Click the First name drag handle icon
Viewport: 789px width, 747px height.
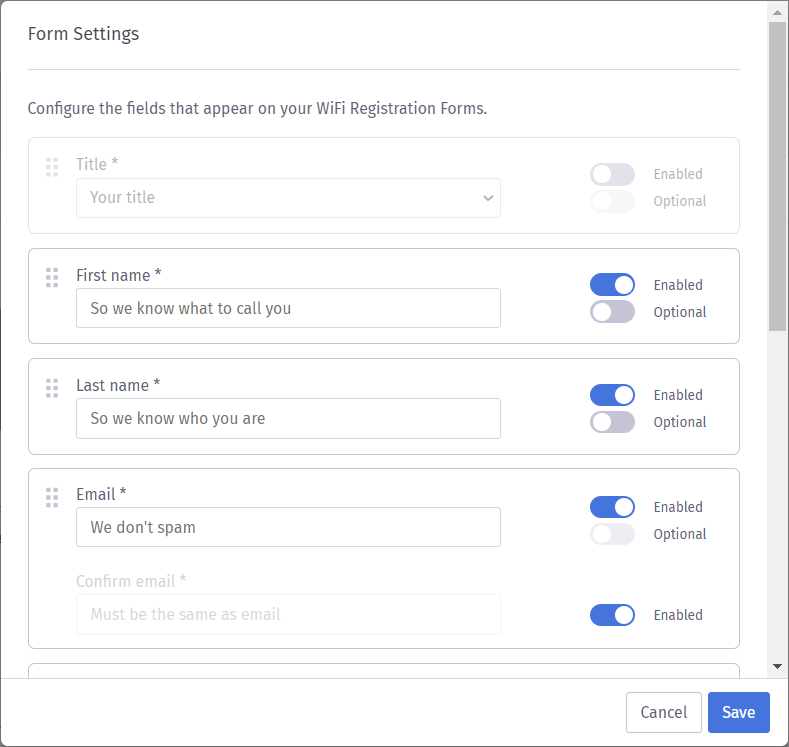(52, 278)
